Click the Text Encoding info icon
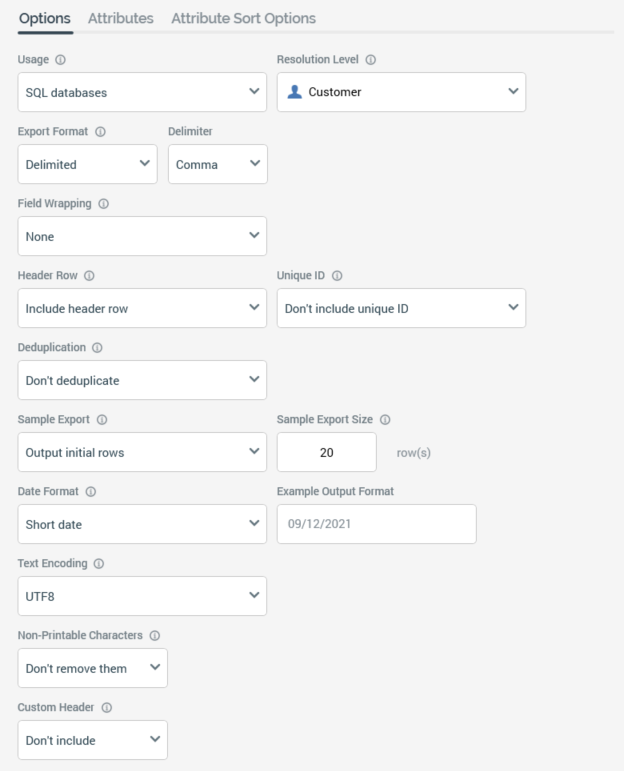 click(98, 564)
